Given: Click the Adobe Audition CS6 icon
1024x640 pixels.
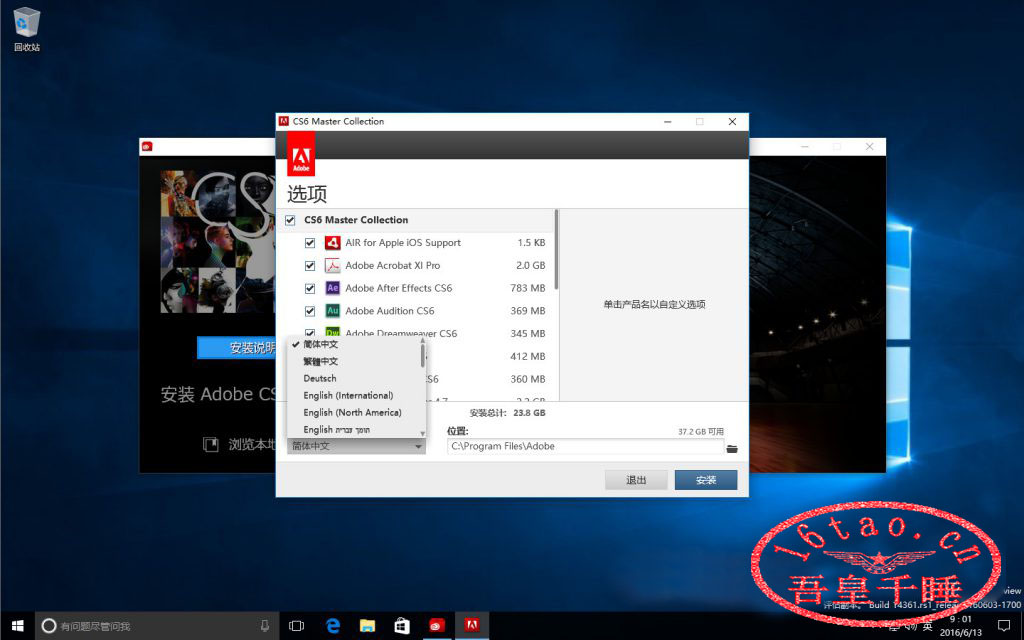Looking at the screenshot, I should tap(333, 311).
